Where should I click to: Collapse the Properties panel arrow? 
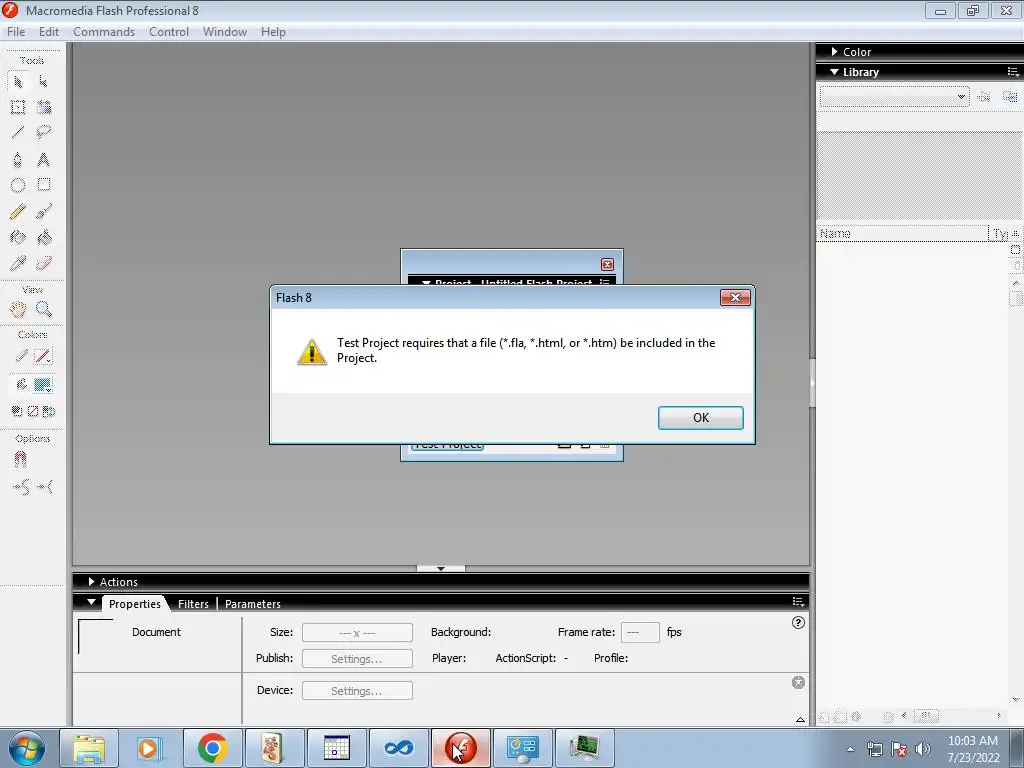(x=91, y=603)
